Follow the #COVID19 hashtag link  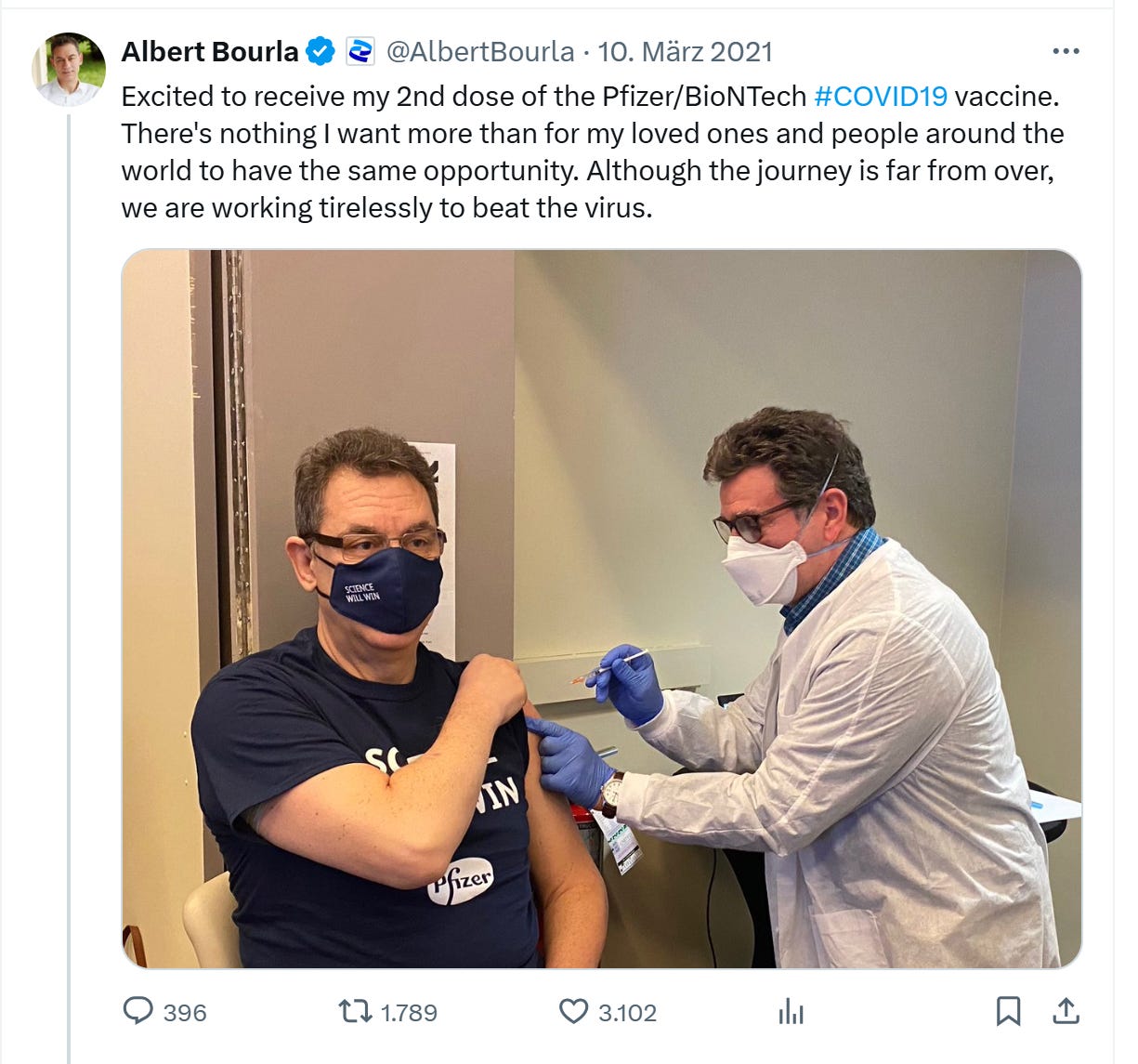(881, 96)
